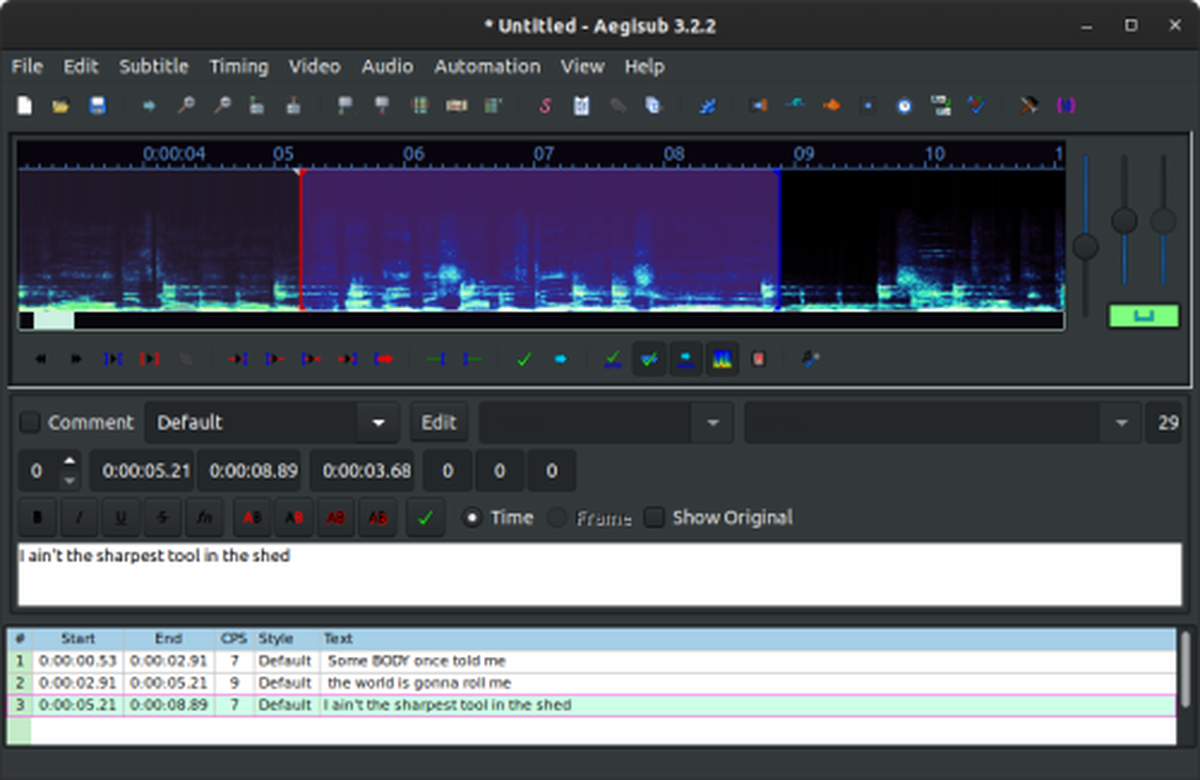Open the Automation menu
This screenshot has width=1200, height=780.
tap(487, 66)
